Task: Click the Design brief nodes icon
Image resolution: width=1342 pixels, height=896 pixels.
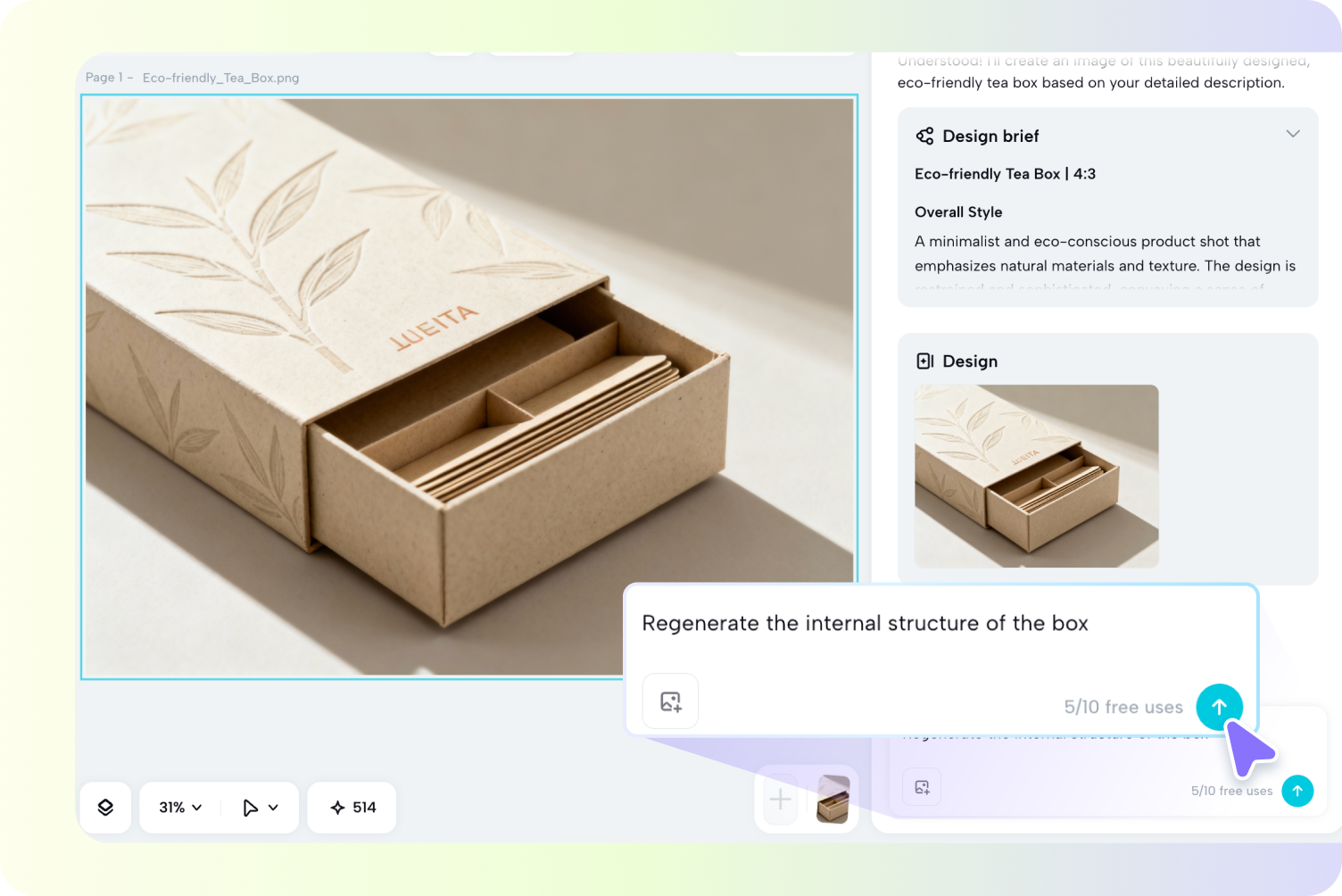Action: click(x=924, y=136)
